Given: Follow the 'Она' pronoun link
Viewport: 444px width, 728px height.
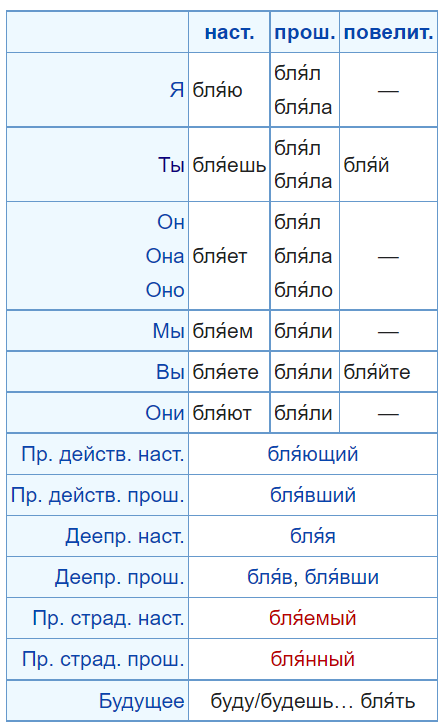Looking at the screenshot, I should coord(165,256).
